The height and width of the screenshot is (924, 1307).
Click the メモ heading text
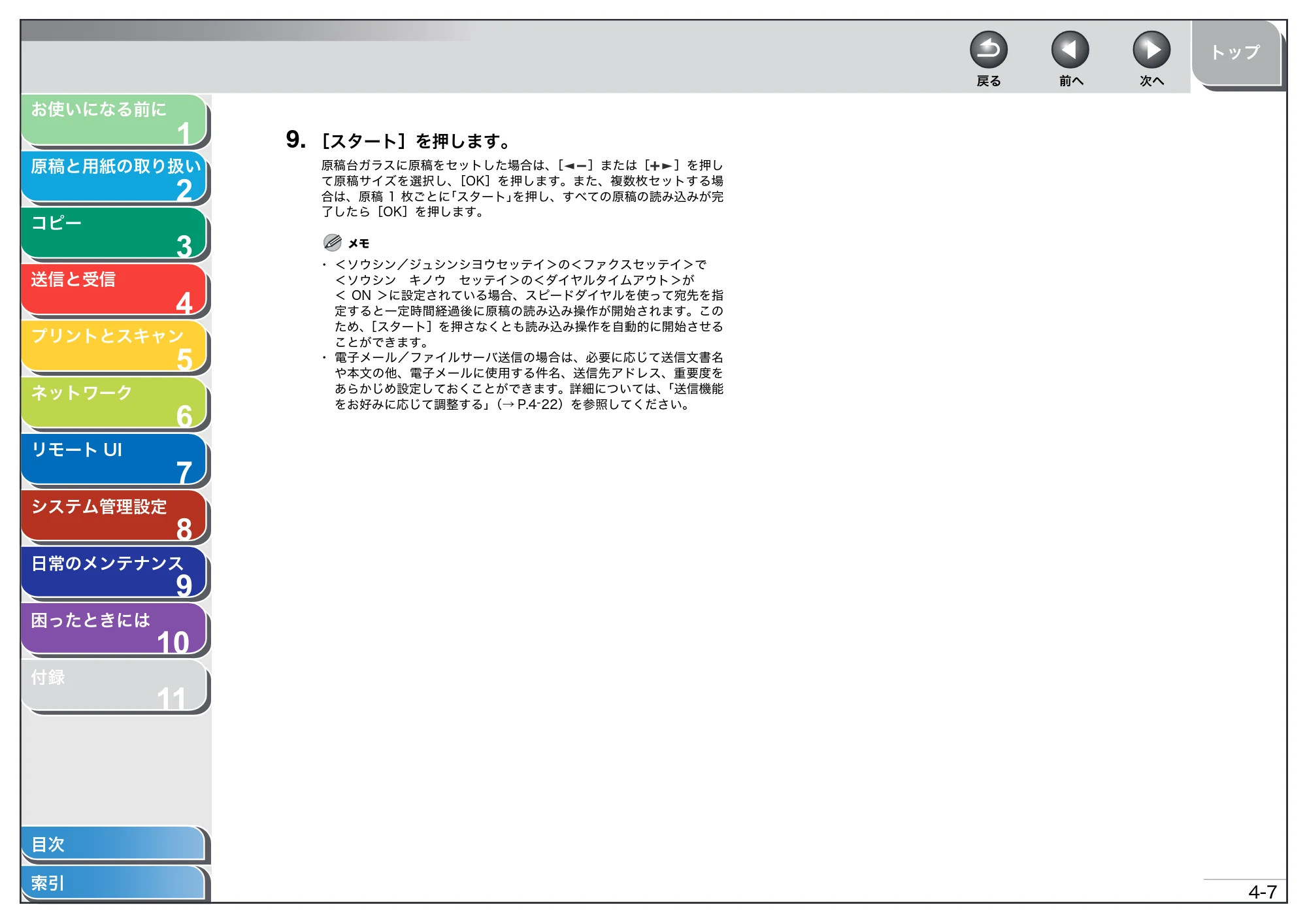click(359, 244)
